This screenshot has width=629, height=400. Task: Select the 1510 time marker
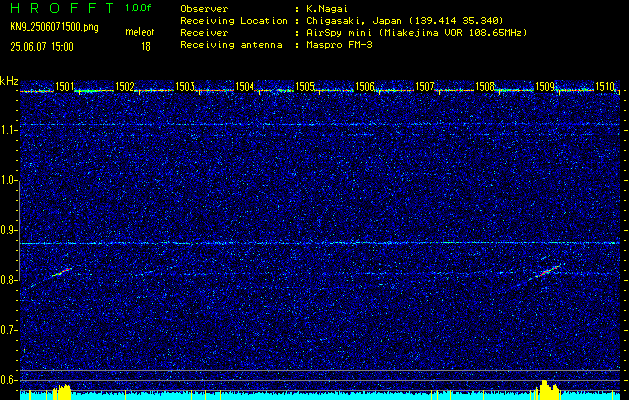(x=605, y=86)
